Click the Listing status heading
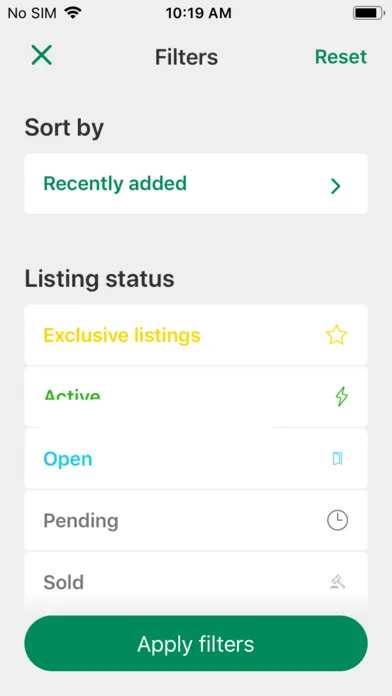This screenshot has width=392, height=696. pos(99,279)
